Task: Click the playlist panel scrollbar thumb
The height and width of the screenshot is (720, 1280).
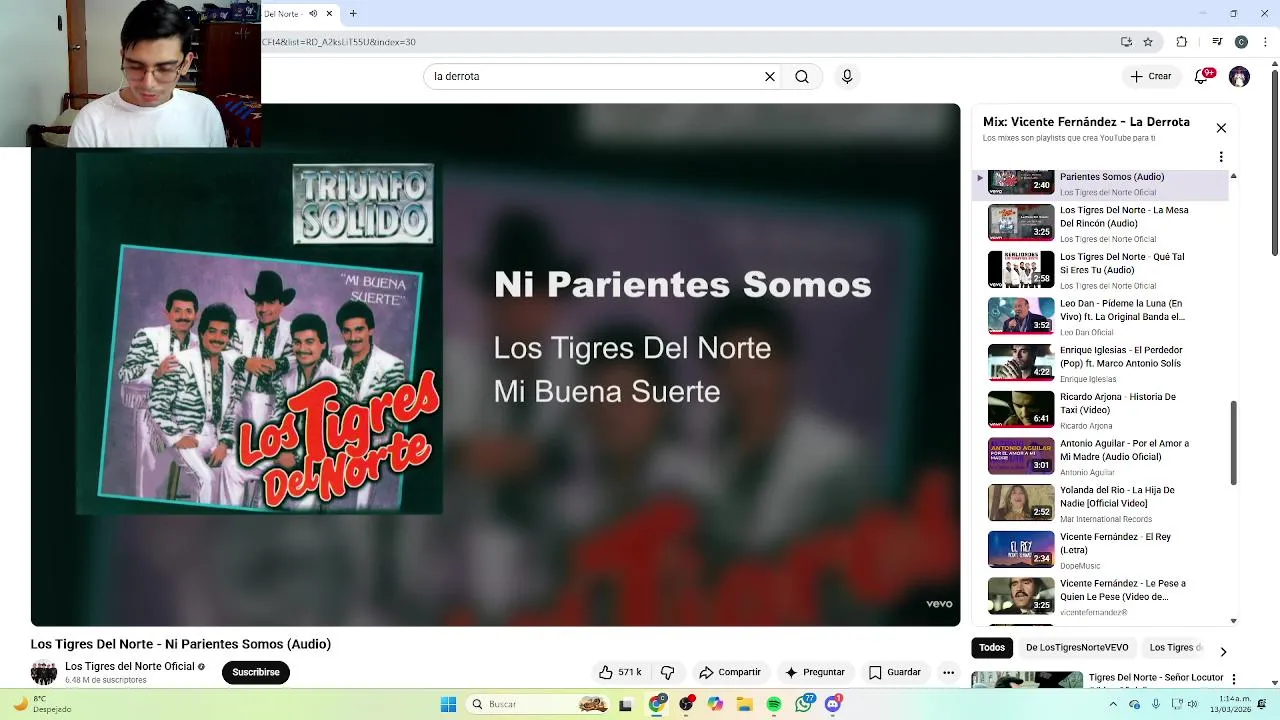Action: (1233, 442)
